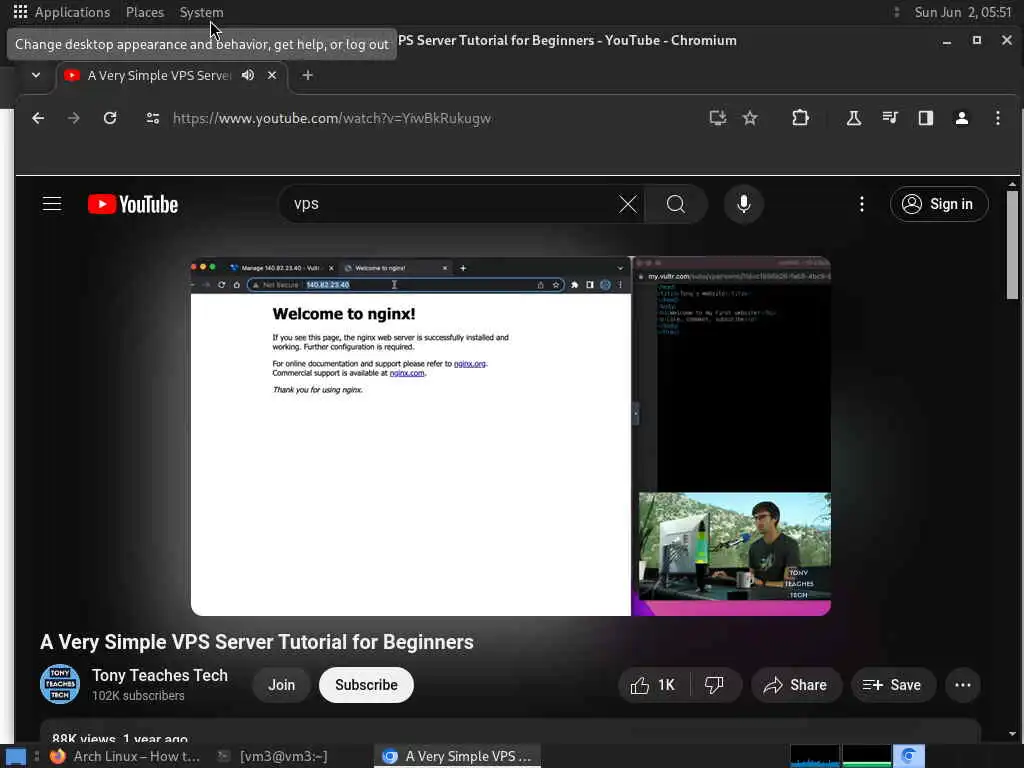View site information controls

153,118
